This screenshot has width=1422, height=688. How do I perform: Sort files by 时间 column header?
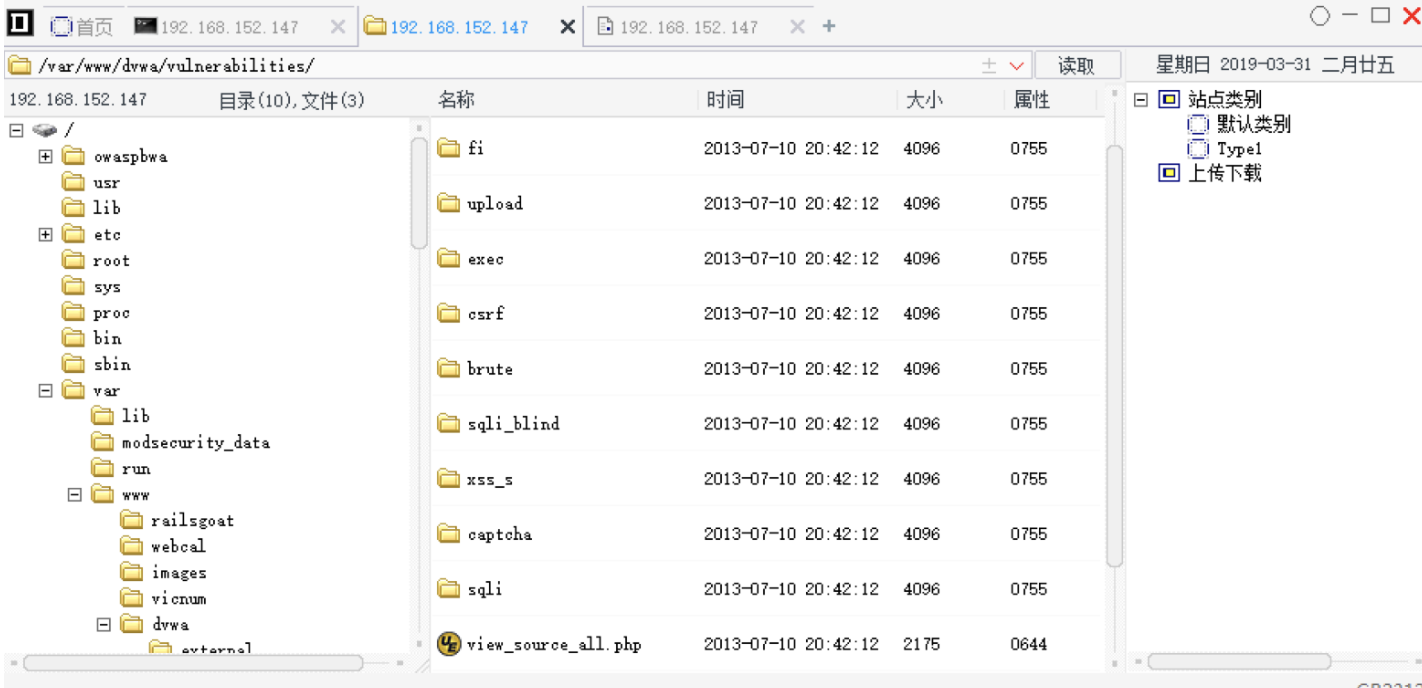[725, 100]
